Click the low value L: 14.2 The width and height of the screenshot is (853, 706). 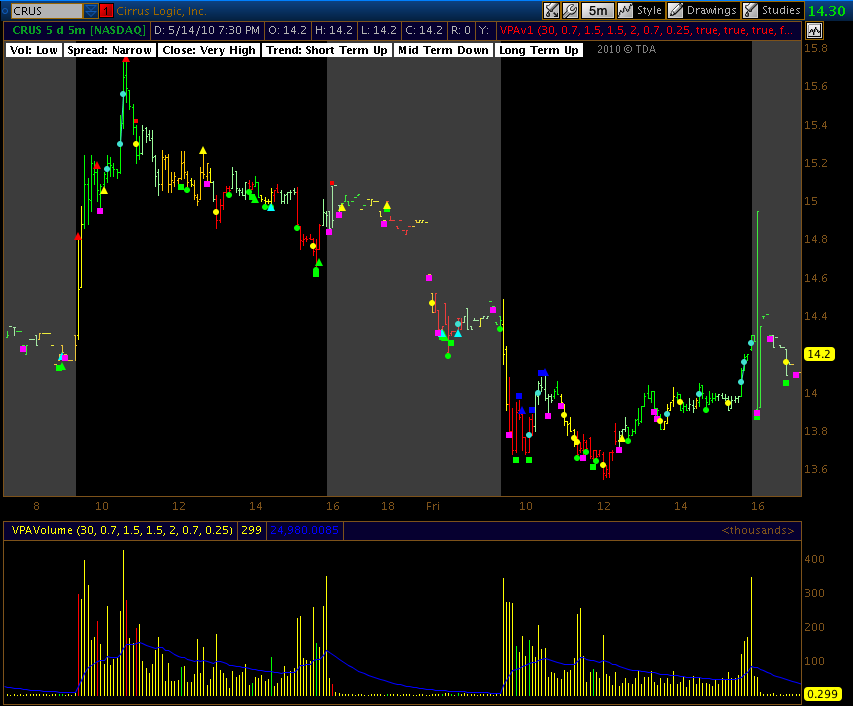point(379,30)
